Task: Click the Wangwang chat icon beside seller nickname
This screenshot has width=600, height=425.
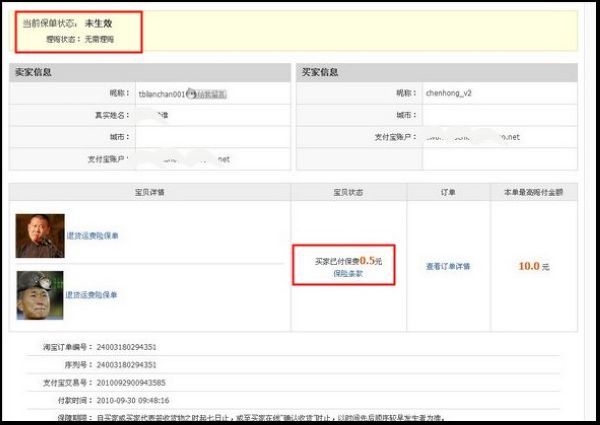Action: coord(207,93)
